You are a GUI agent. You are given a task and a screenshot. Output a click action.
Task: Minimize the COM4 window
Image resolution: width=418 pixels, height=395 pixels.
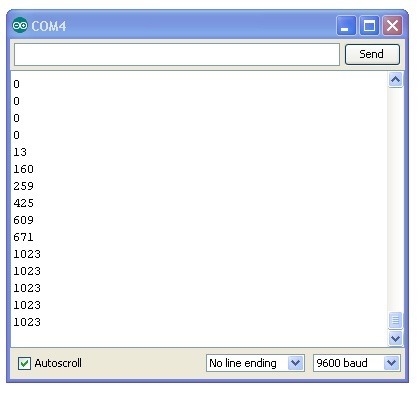(346, 26)
